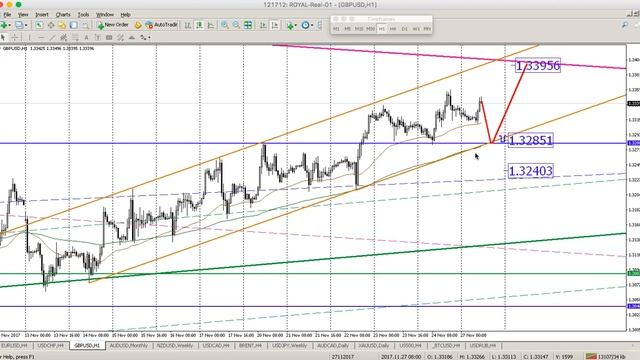Open the MetaEditor gold icon
The image size is (640, 360).
point(138,25)
